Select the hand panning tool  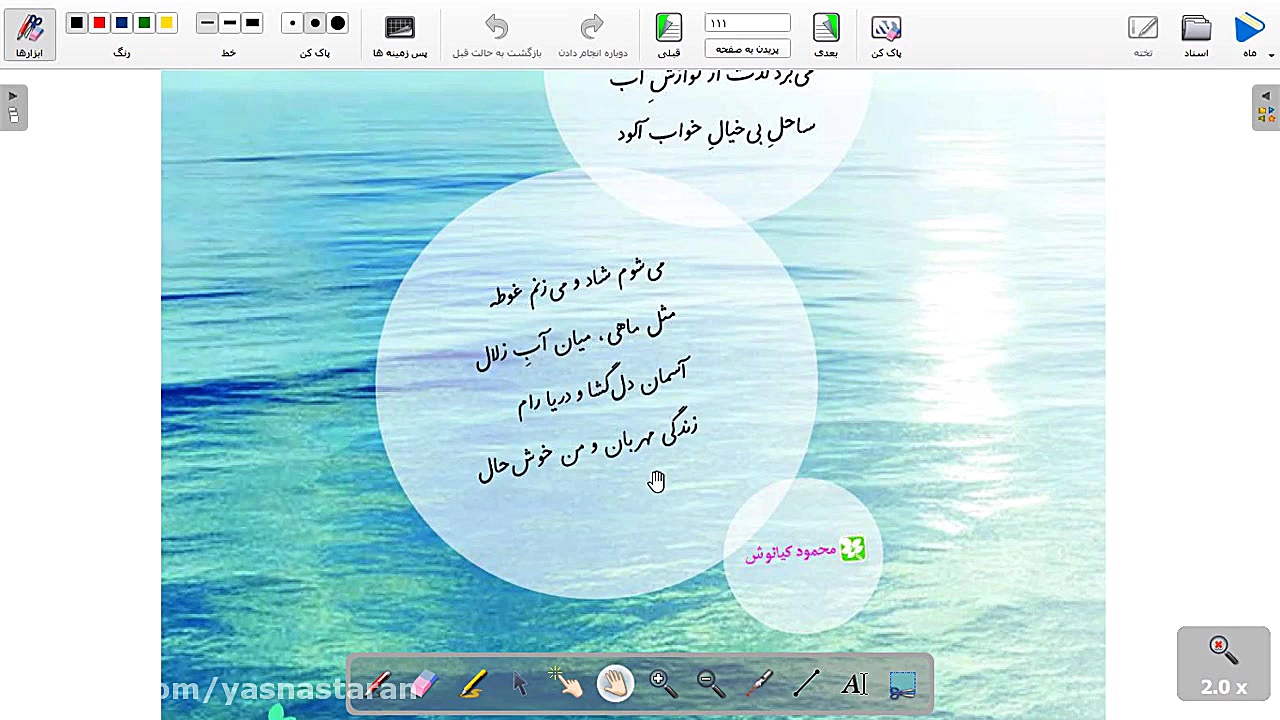pyautogui.click(x=615, y=684)
